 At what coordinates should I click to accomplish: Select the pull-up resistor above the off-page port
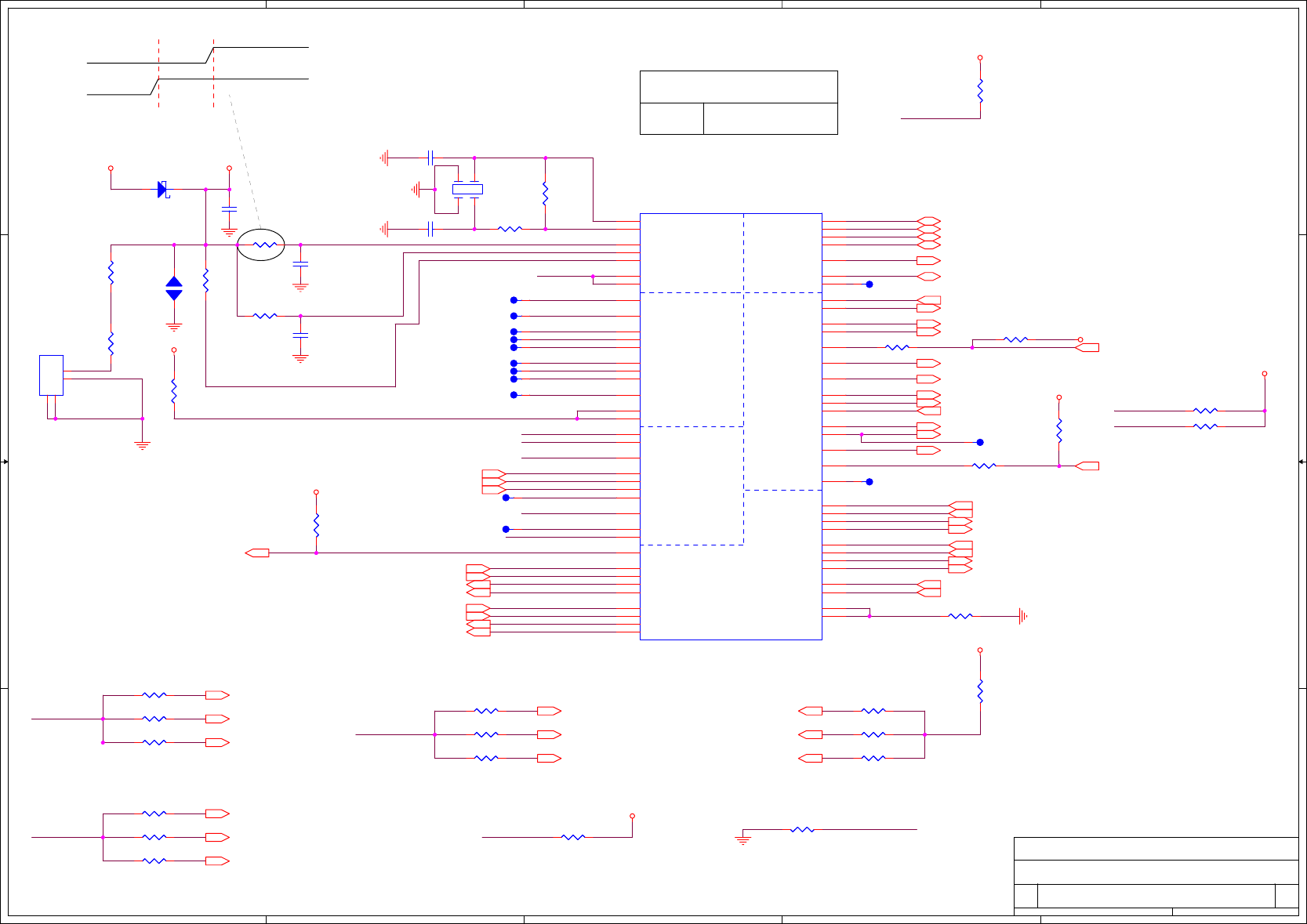click(316, 525)
